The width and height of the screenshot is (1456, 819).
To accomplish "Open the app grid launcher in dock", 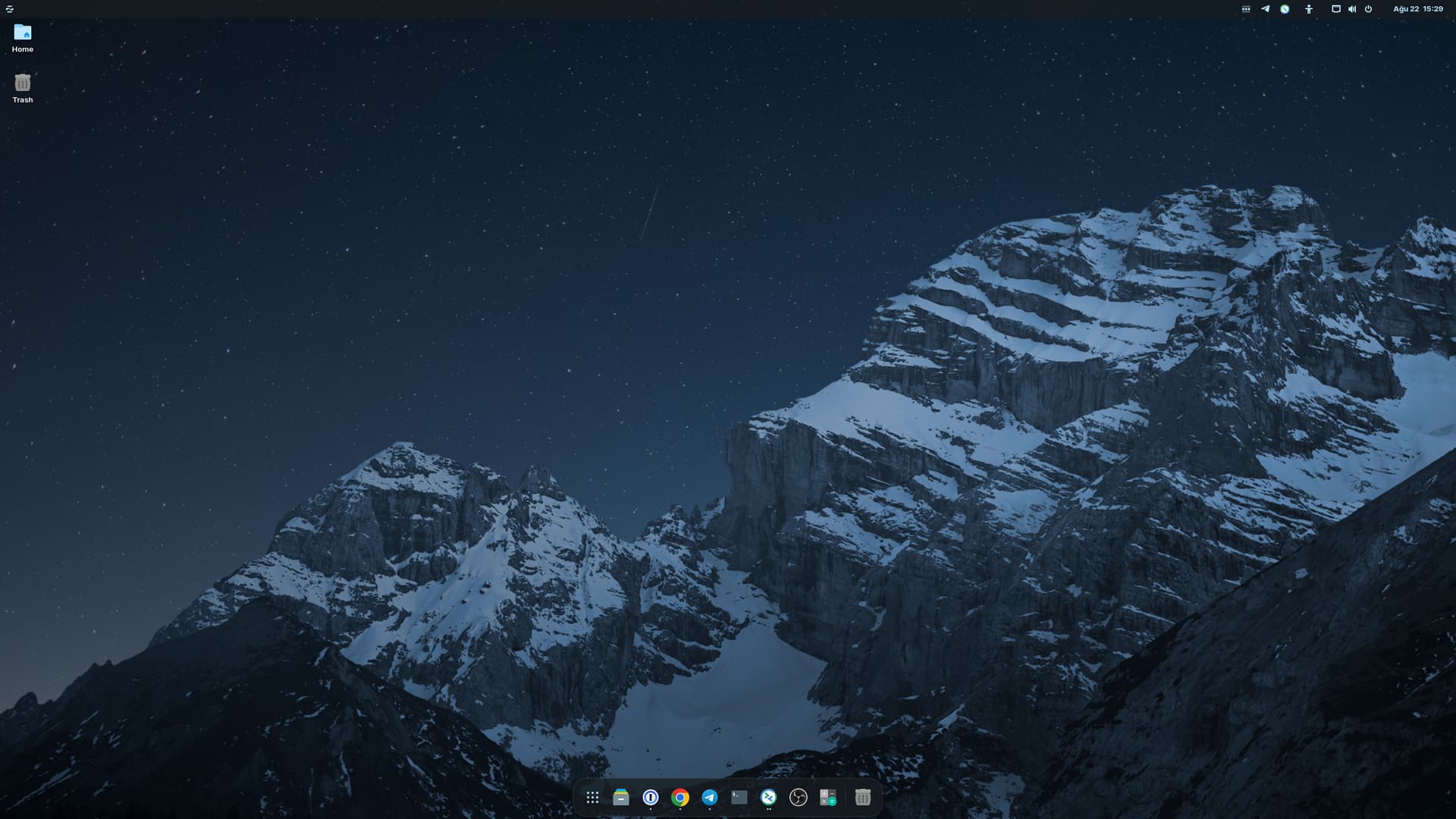I will [592, 797].
